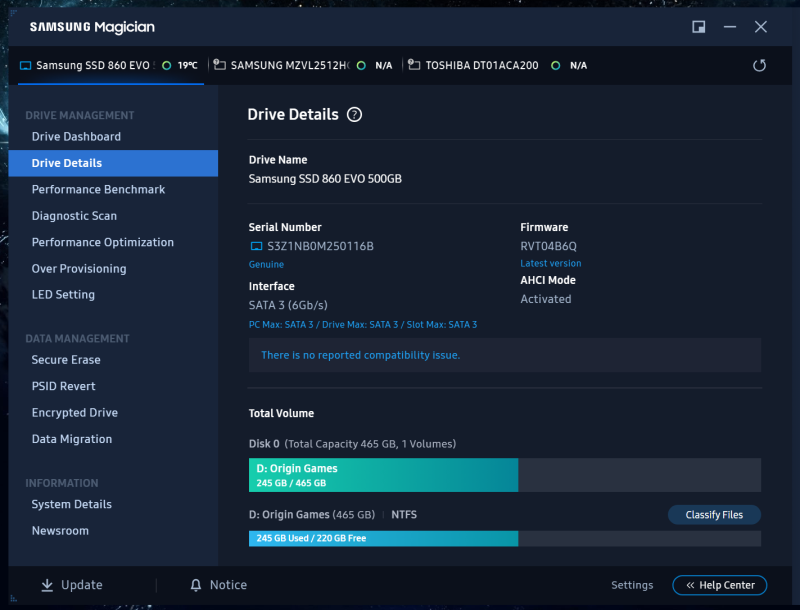
Task: Open Drive Dashboard in sidebar
Action: pos(76,137)
